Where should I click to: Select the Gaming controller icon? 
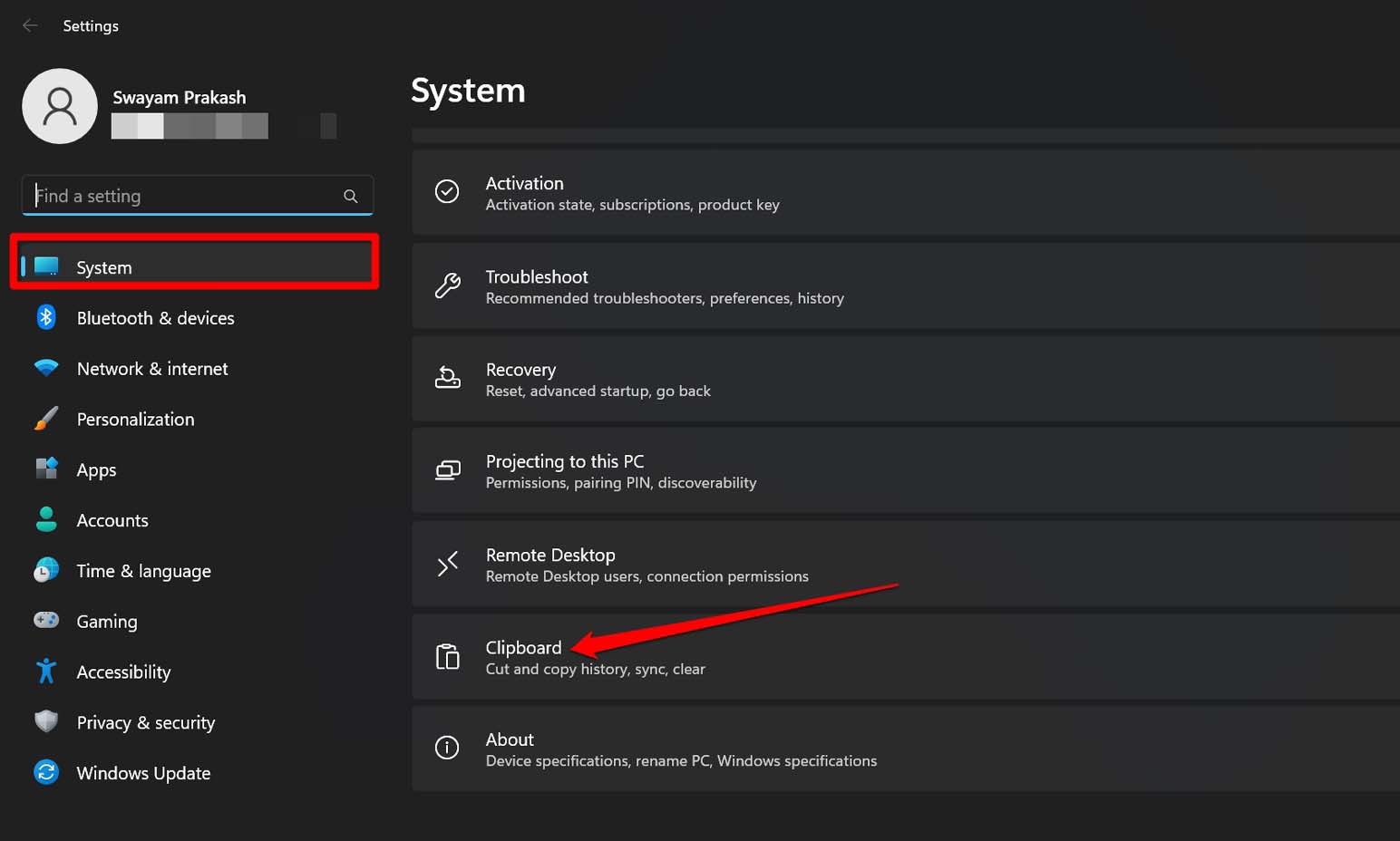coord(46,621)
